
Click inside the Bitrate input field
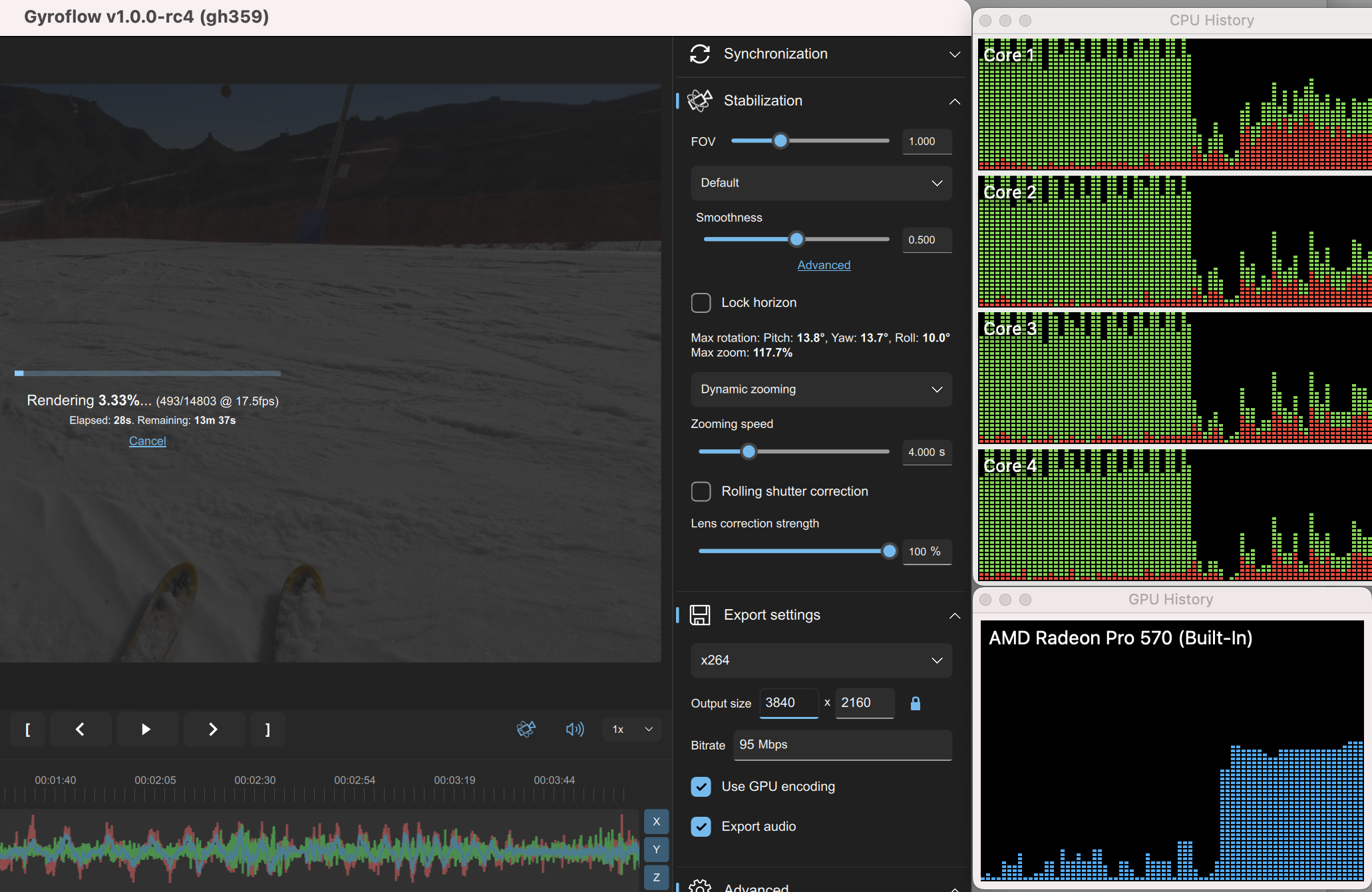click(x=842, y=745)
